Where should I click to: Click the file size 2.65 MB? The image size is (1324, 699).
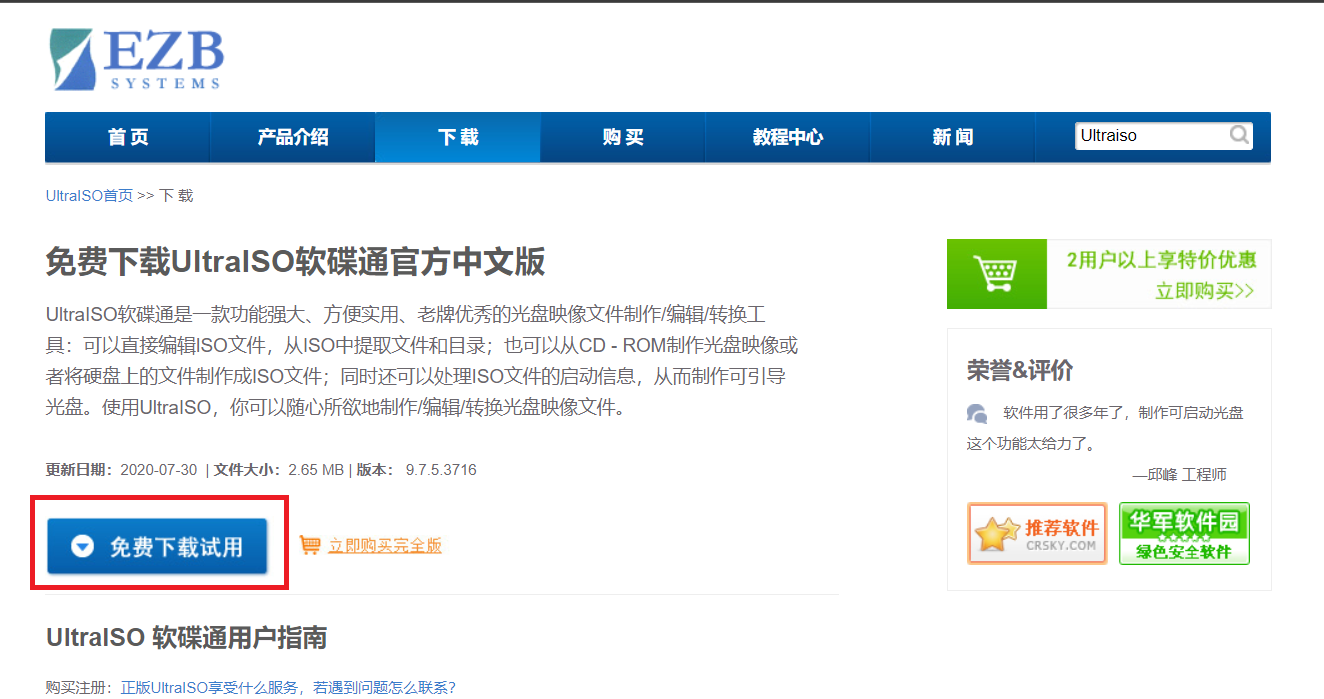click(x=316, y=469)
